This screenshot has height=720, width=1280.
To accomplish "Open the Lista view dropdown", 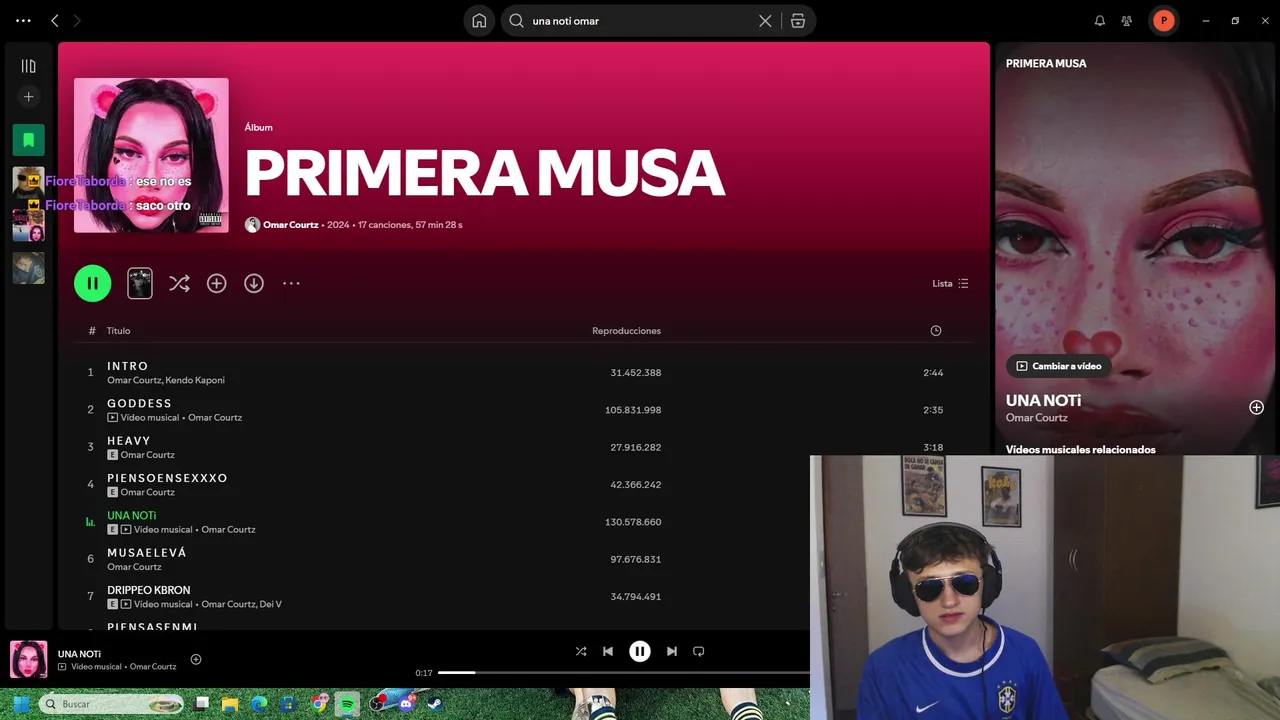I will (x=950, y=283).
